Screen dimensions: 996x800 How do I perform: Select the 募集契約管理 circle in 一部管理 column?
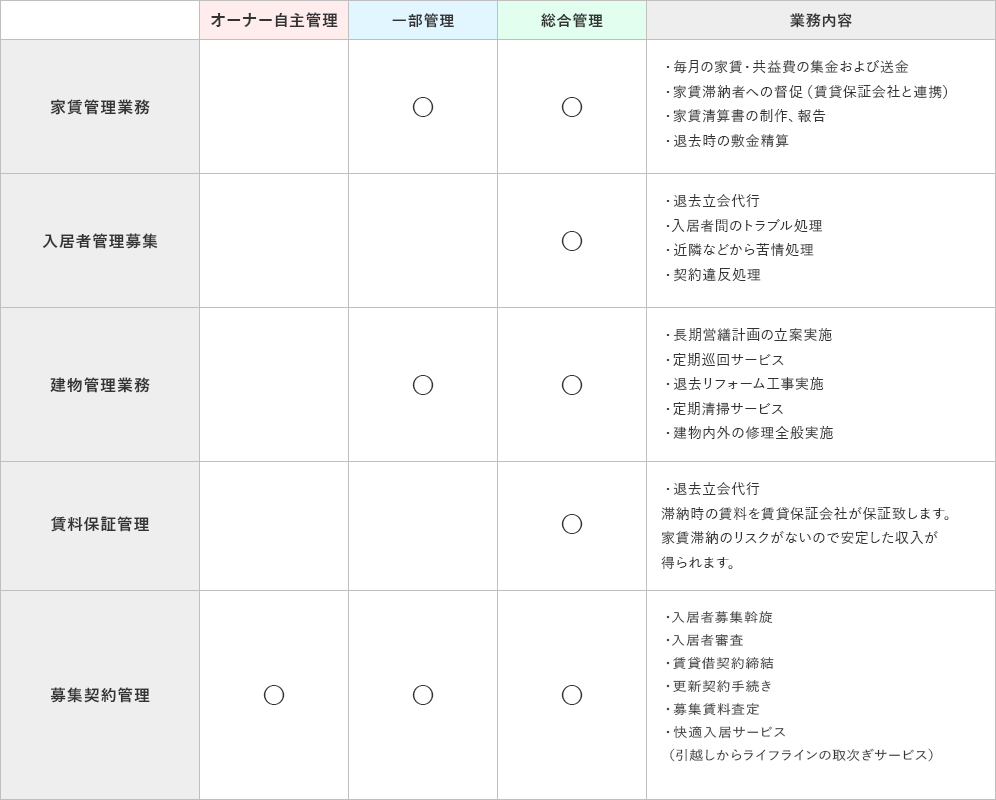click(x=423, y=695)
